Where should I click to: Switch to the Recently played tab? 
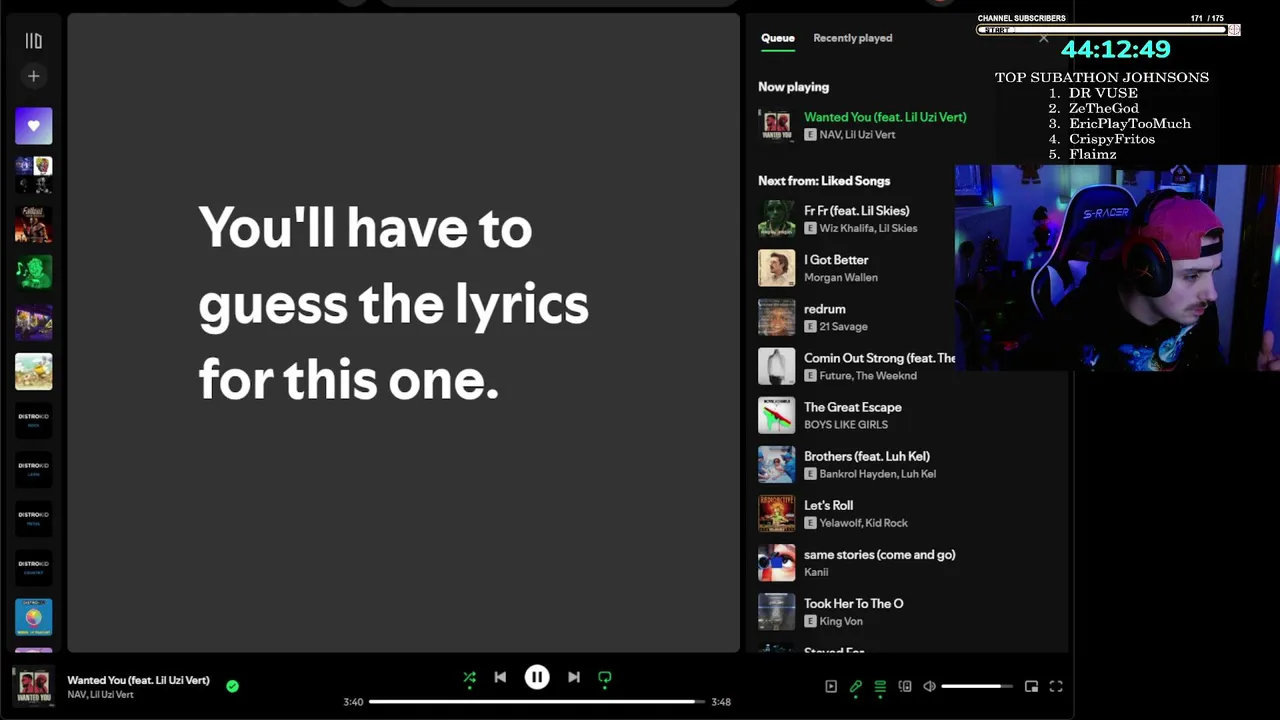[852, 38]
